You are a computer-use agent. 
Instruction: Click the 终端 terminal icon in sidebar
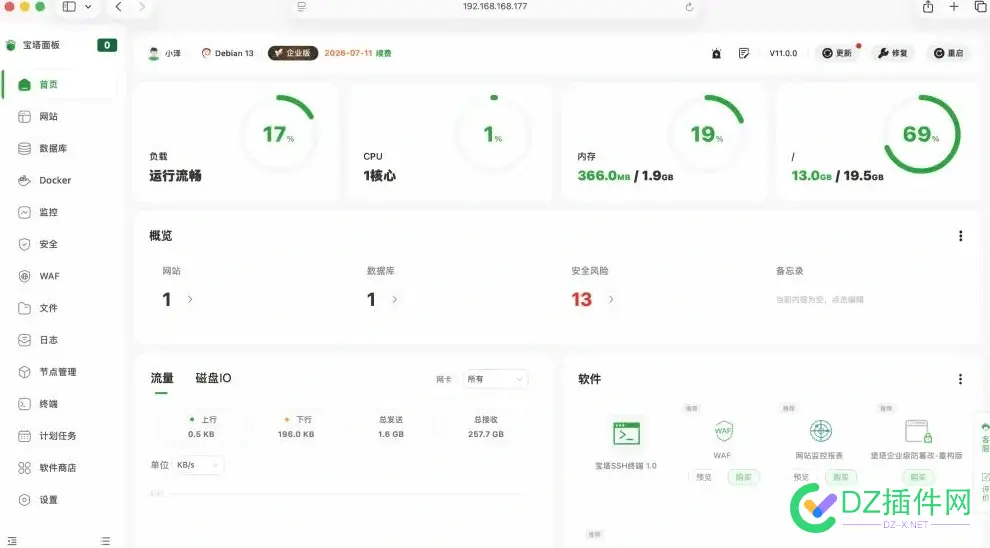point(25,404)
